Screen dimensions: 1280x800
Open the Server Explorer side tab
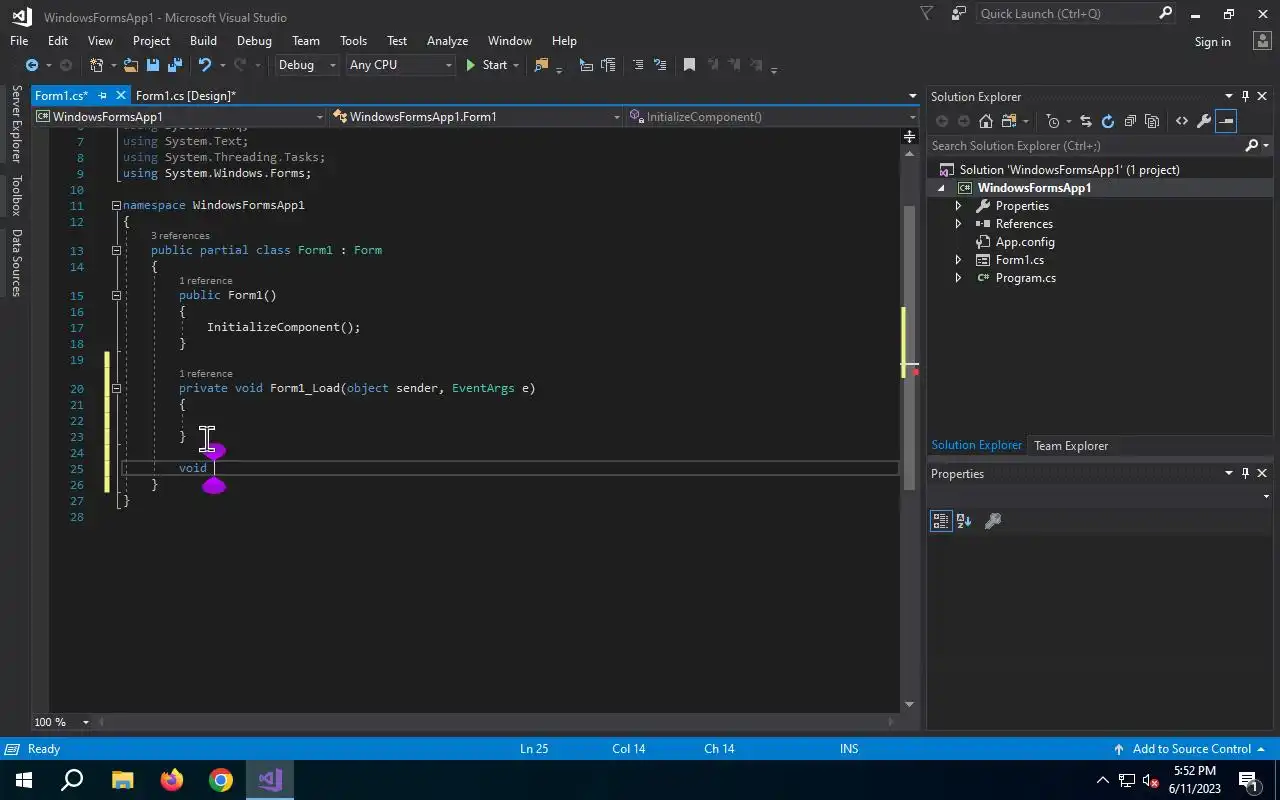pos(16,124)
